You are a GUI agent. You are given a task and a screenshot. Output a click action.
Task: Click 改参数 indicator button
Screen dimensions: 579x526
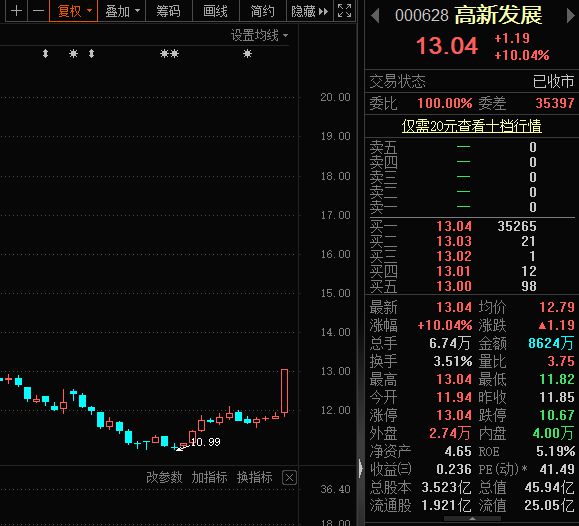click(164, 477)
